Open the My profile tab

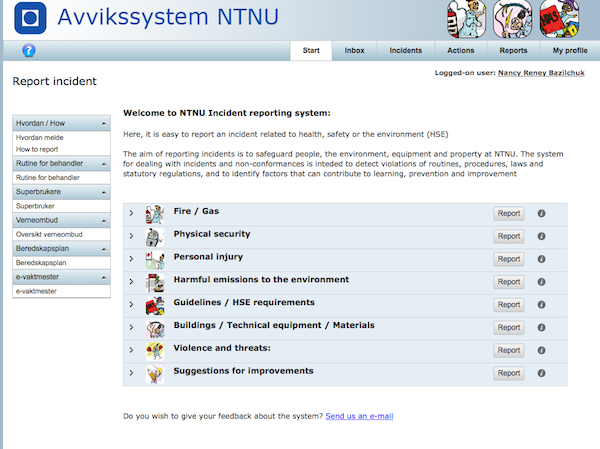tap(570, 51)
